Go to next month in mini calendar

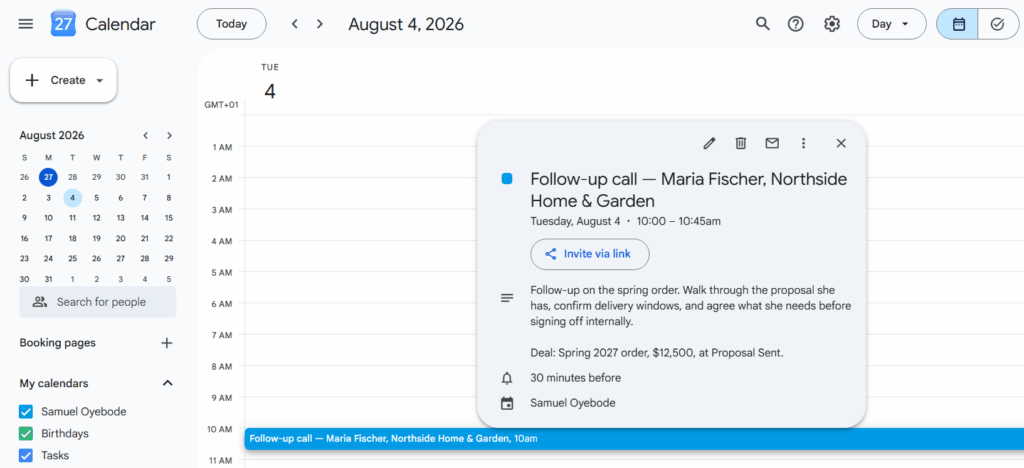[169, 136]
